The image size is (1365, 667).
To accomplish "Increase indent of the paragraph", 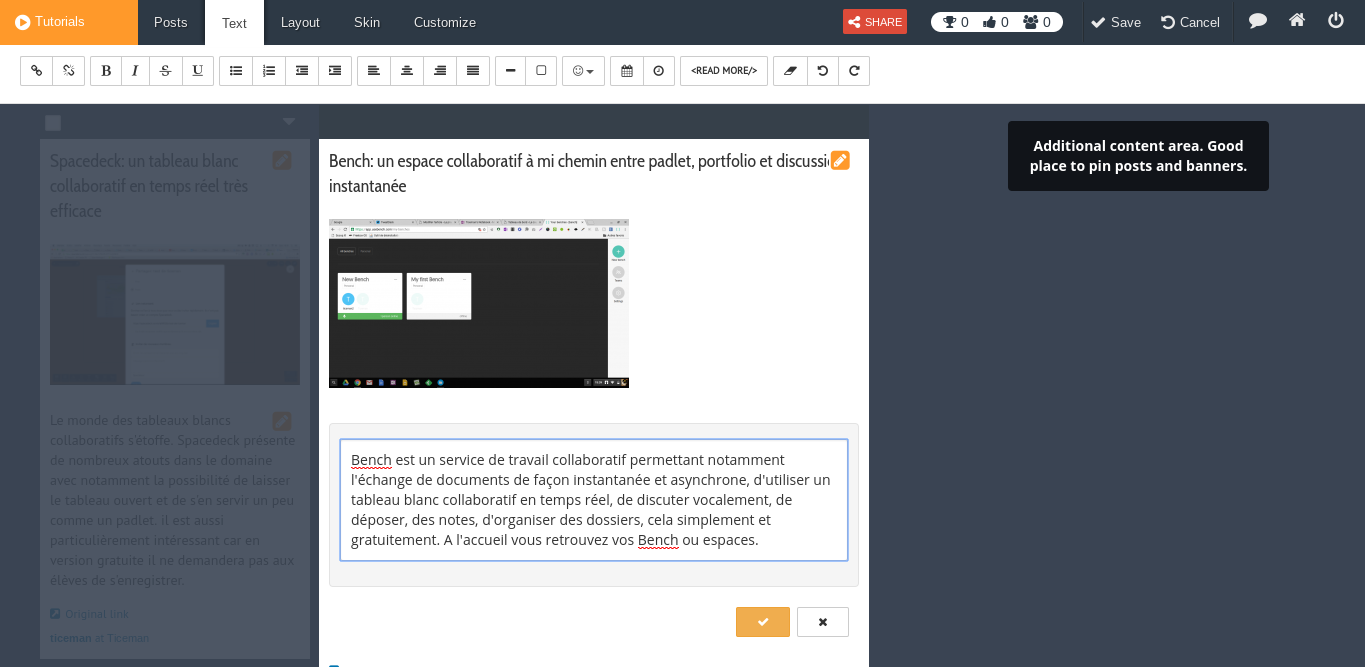I will click(335, 71).
